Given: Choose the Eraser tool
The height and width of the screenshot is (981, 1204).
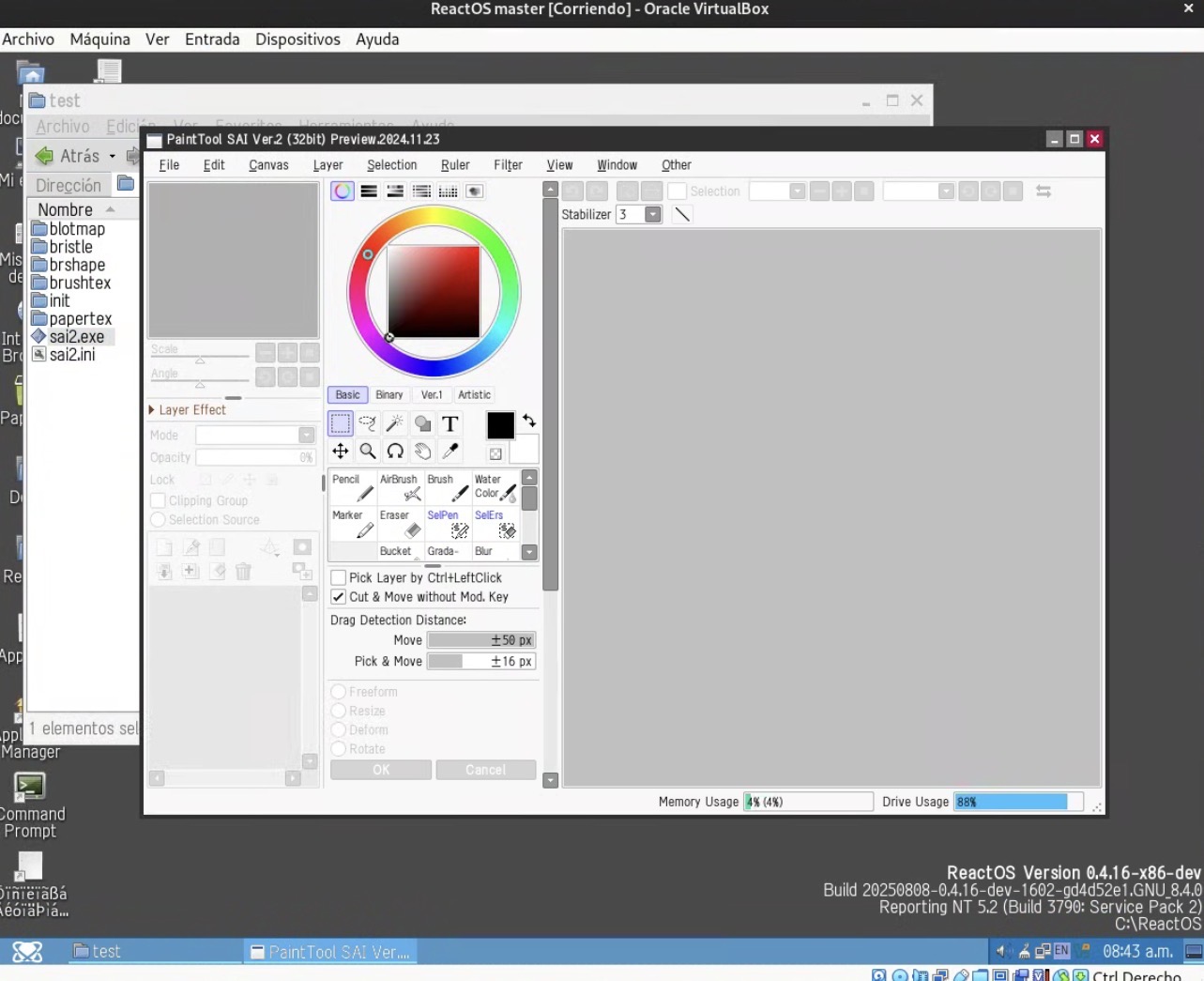Looking at the screenshot, I should coord(401,524).
